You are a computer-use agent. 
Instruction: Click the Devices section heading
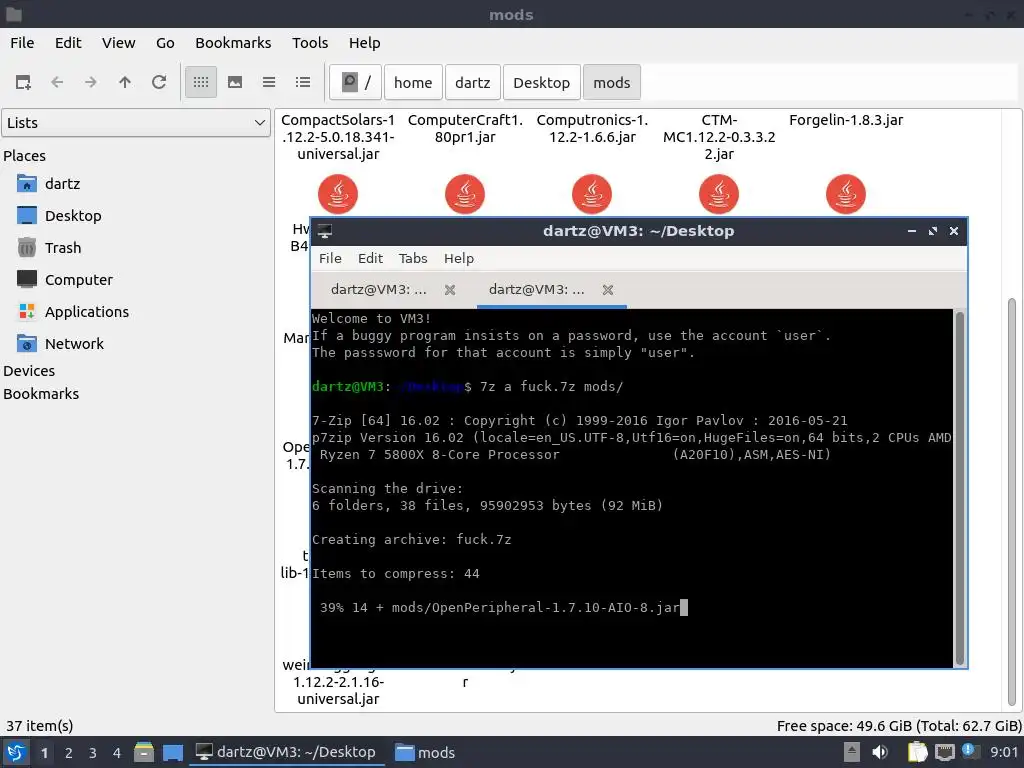point(29,371)
